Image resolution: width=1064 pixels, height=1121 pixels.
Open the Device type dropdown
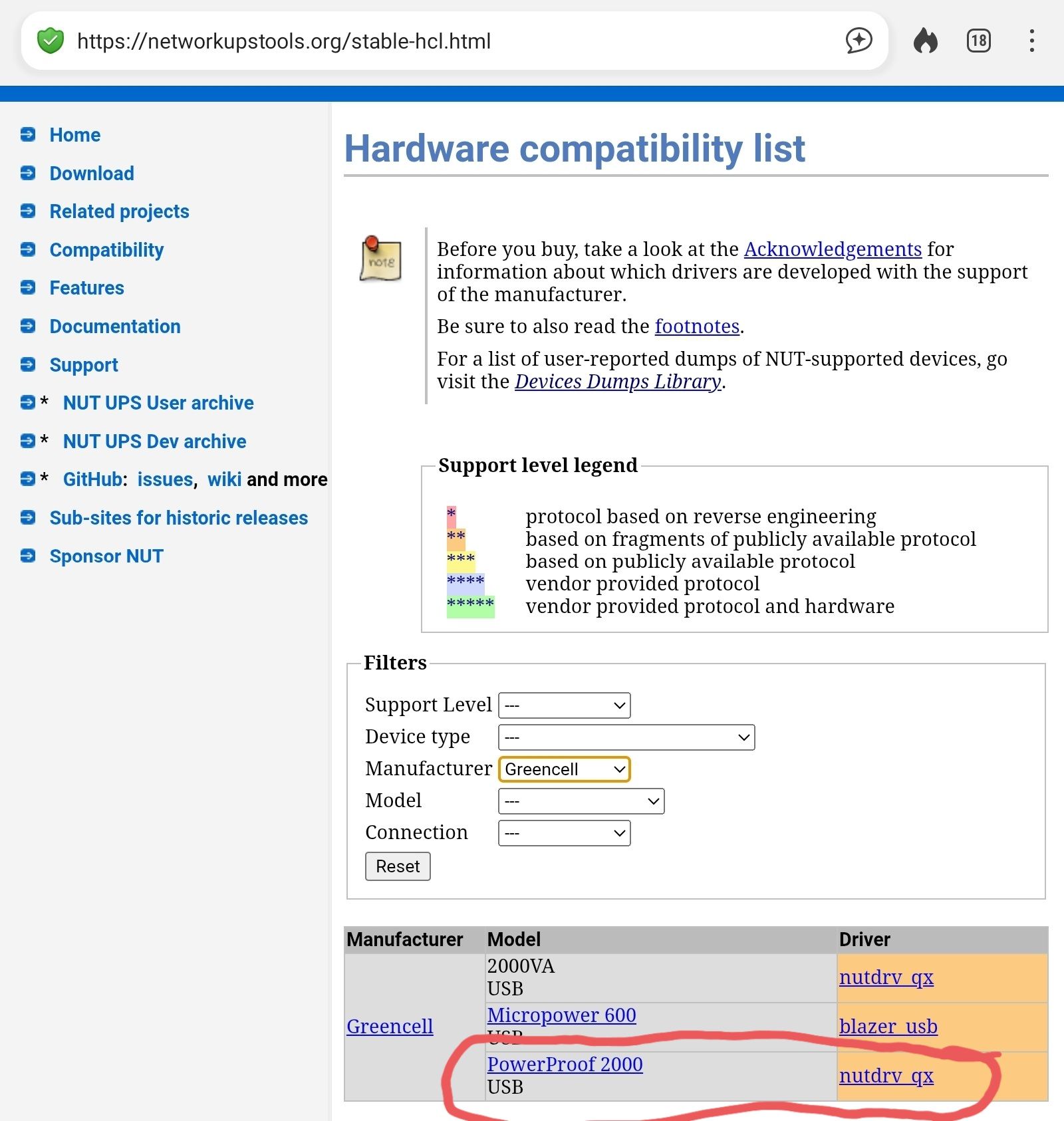pos(626,737)
